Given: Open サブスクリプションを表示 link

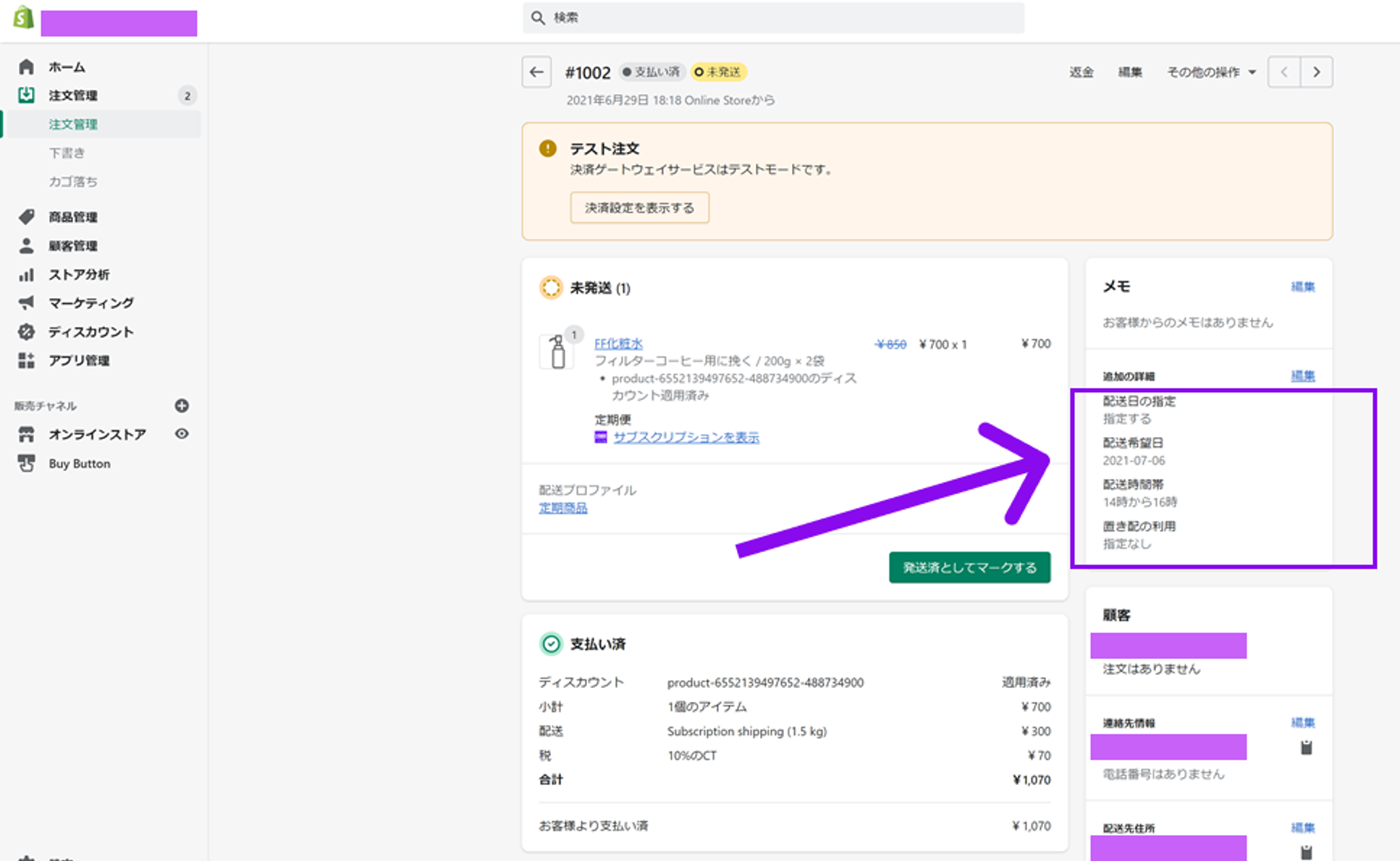Looking at the screenshot, I should pyautogui.click(x=686, y=437).
